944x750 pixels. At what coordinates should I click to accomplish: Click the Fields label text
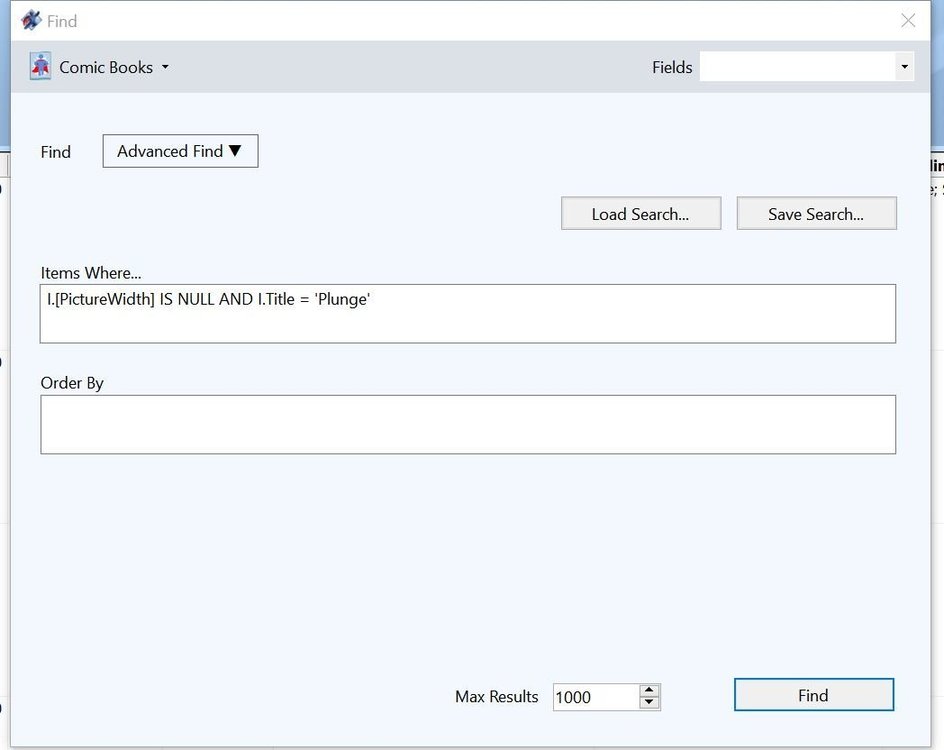672,67
